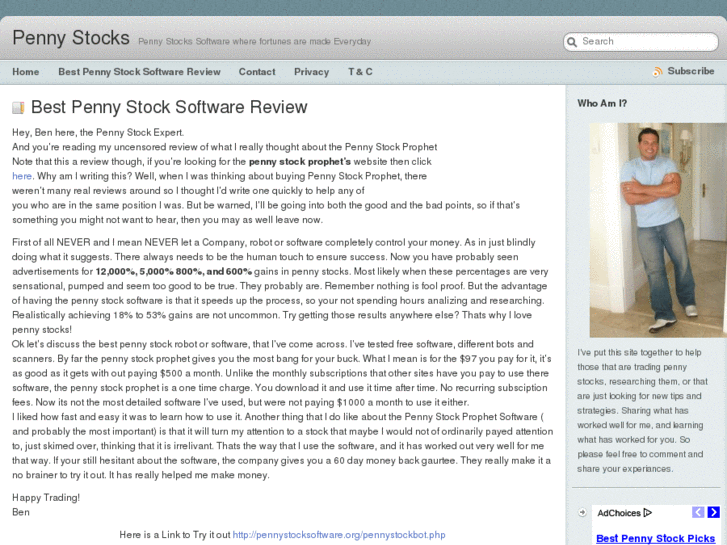This screenshot has width=727, height=545.
Task: Click the Penny Stocks site title
Action: pos(71,38)
